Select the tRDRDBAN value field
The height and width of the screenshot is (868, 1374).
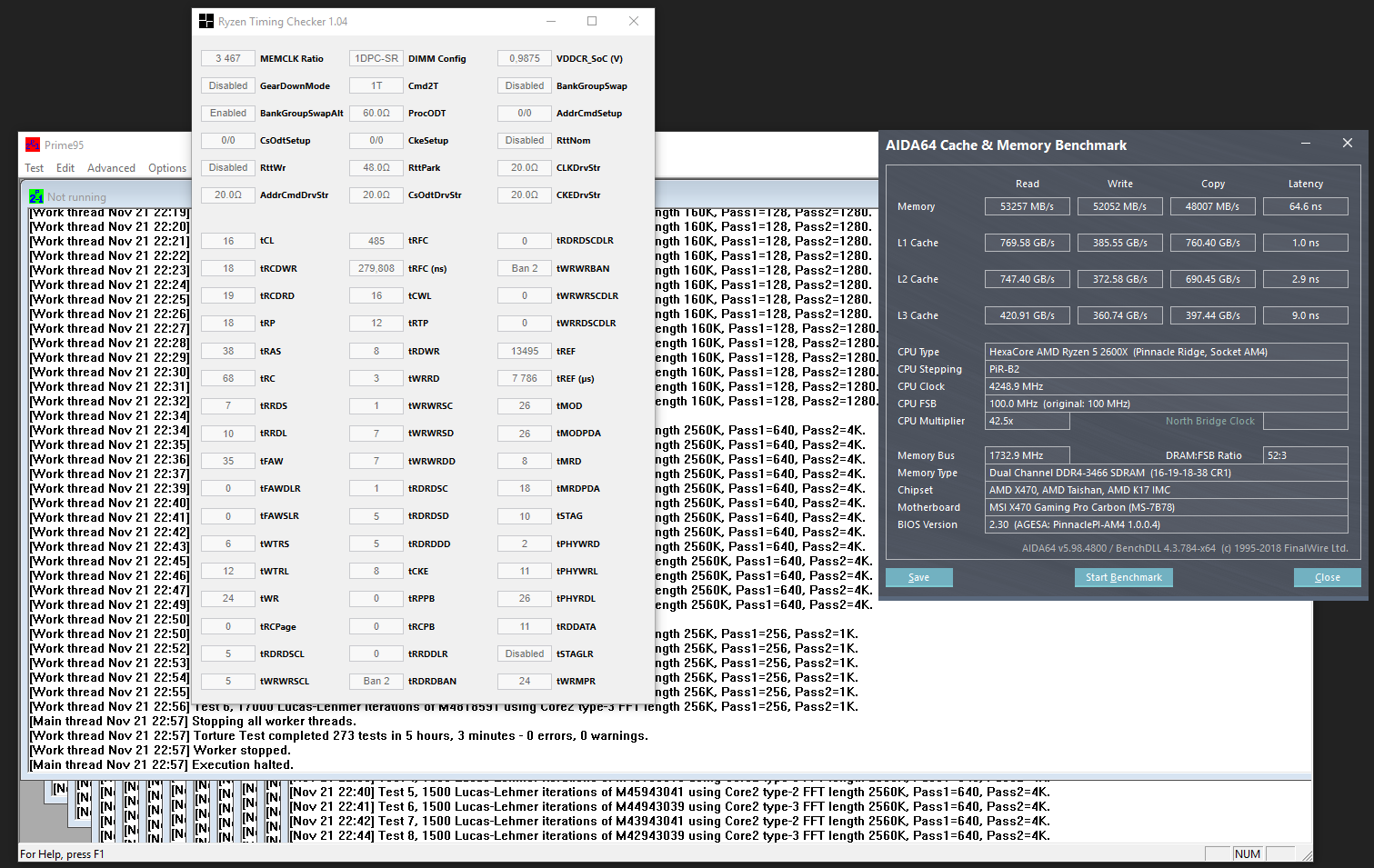[x=376, y=681]
